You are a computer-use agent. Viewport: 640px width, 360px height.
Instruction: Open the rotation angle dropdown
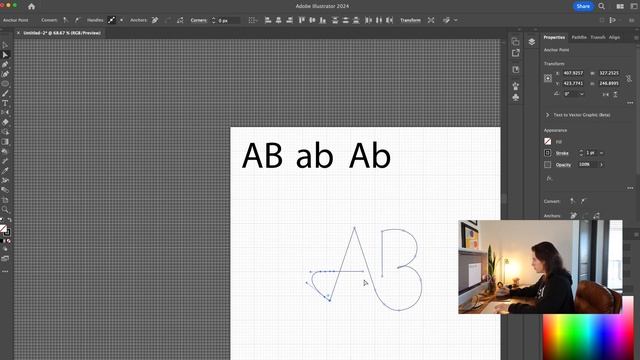[x=582, y=94]
